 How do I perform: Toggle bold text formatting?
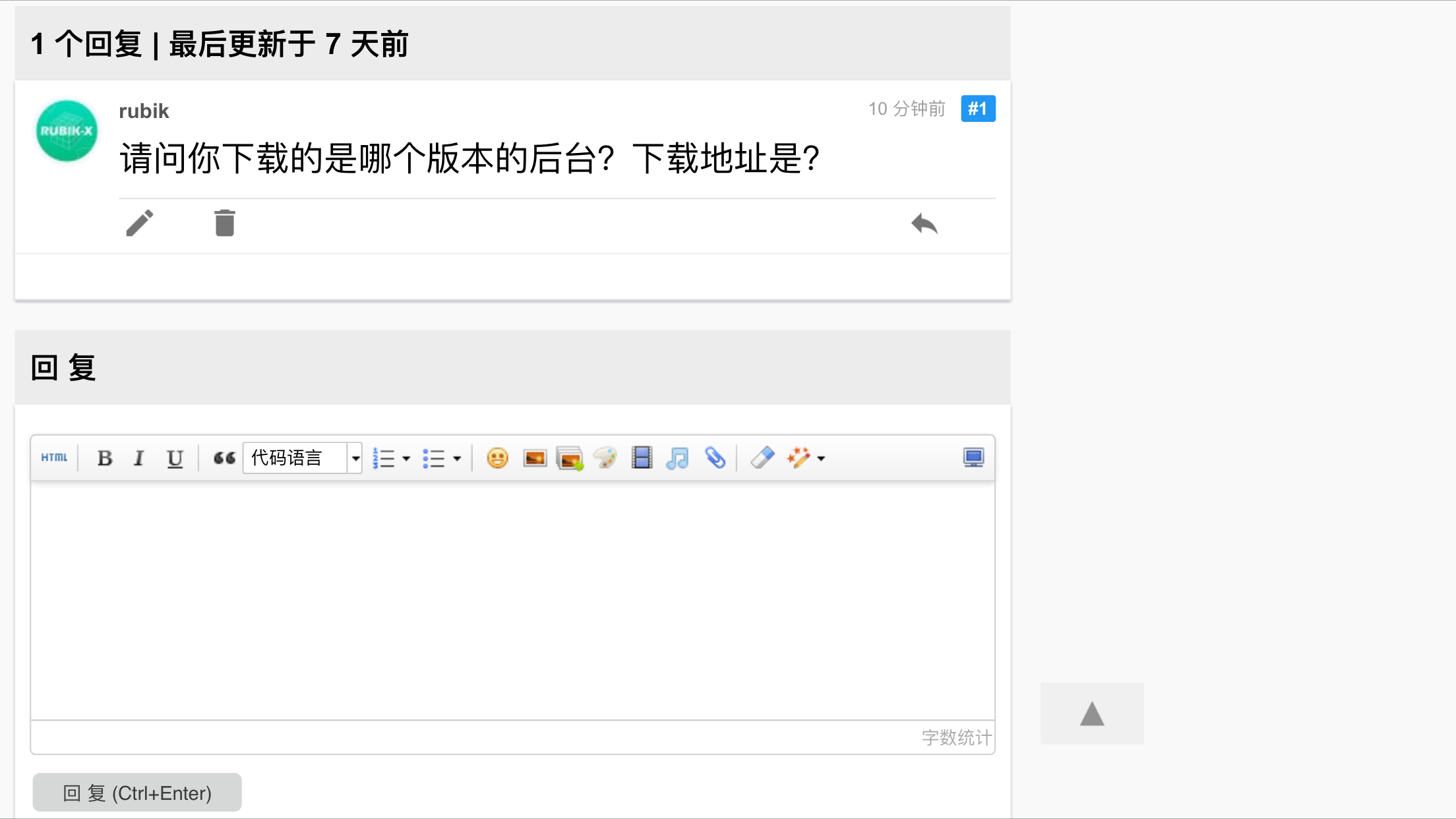pos(104,458)
